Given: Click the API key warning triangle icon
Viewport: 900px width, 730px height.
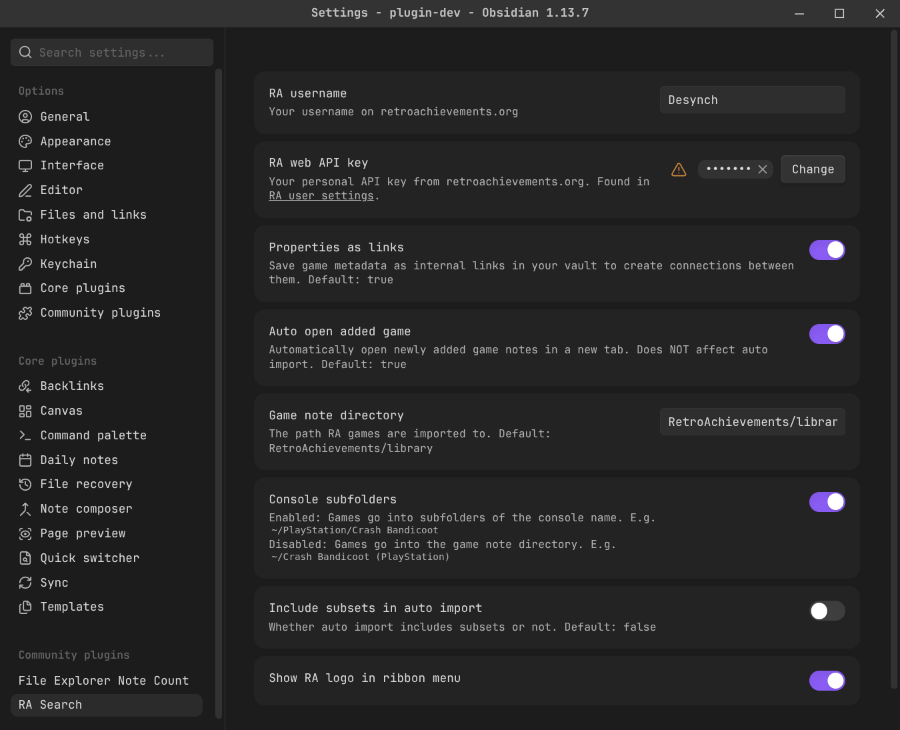Looking at the screenshot, I should coord(679,169).
